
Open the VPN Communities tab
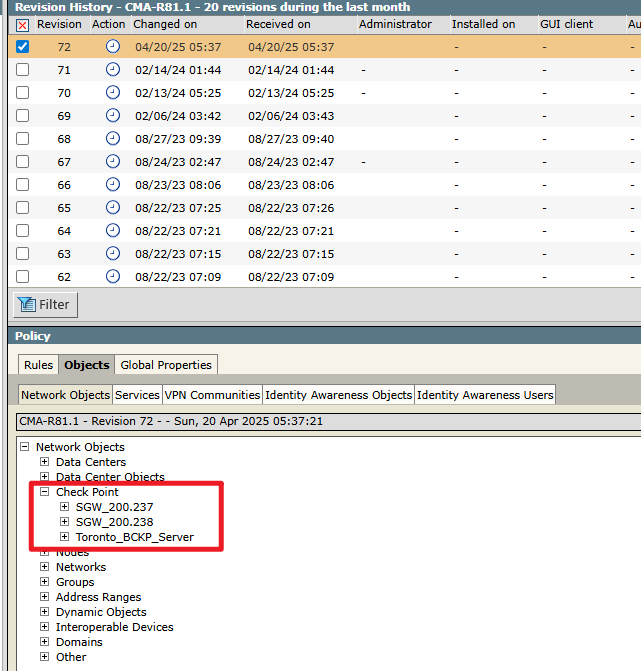[x=212, y=395]
